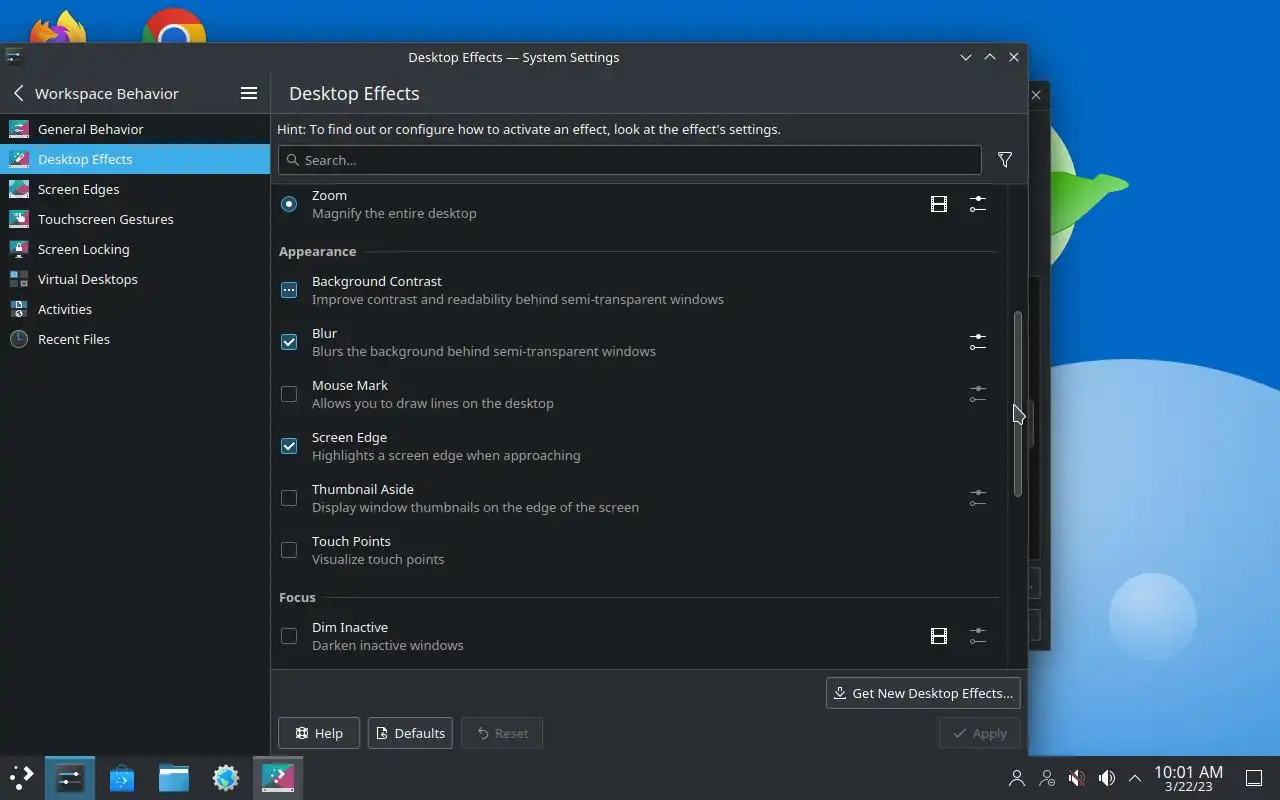
Task: Open the window menu icon in title bar
Action: 13,57
